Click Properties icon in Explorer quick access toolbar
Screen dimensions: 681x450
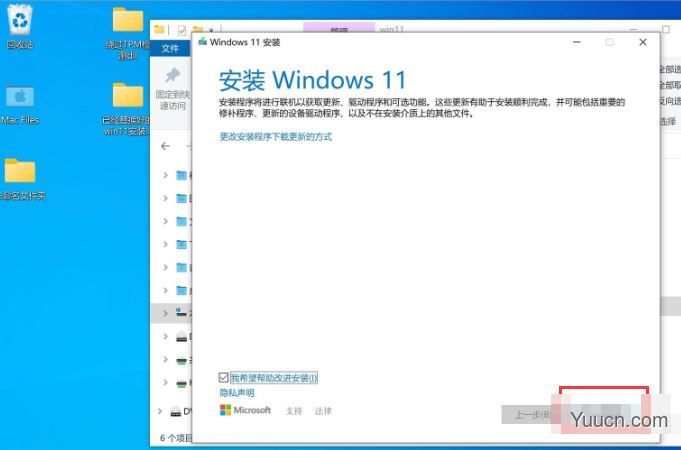[x=182, y=30]
